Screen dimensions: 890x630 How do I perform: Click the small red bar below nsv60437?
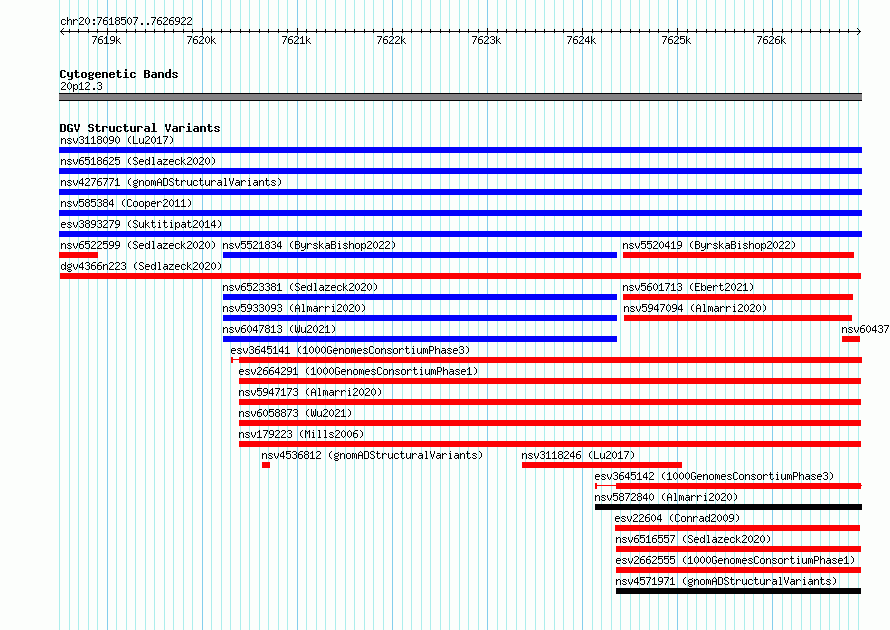coord(851,339)
